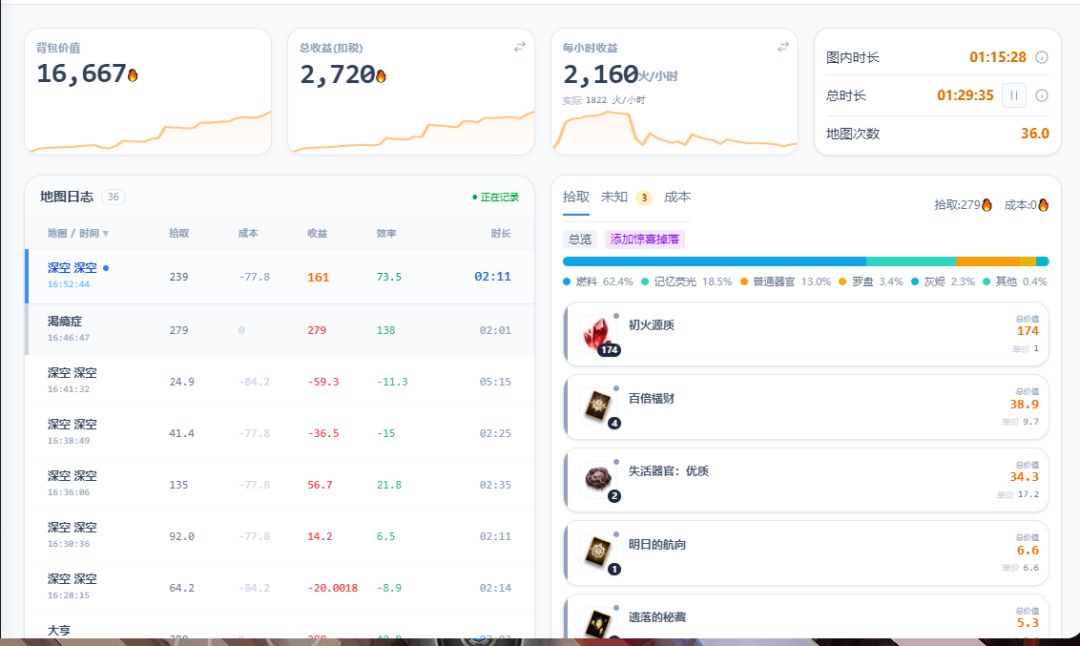The height and width of the screenshot is (646, 1080).
Task: Click the 遗落的秘藏 item name
Action: click(656, 617)
